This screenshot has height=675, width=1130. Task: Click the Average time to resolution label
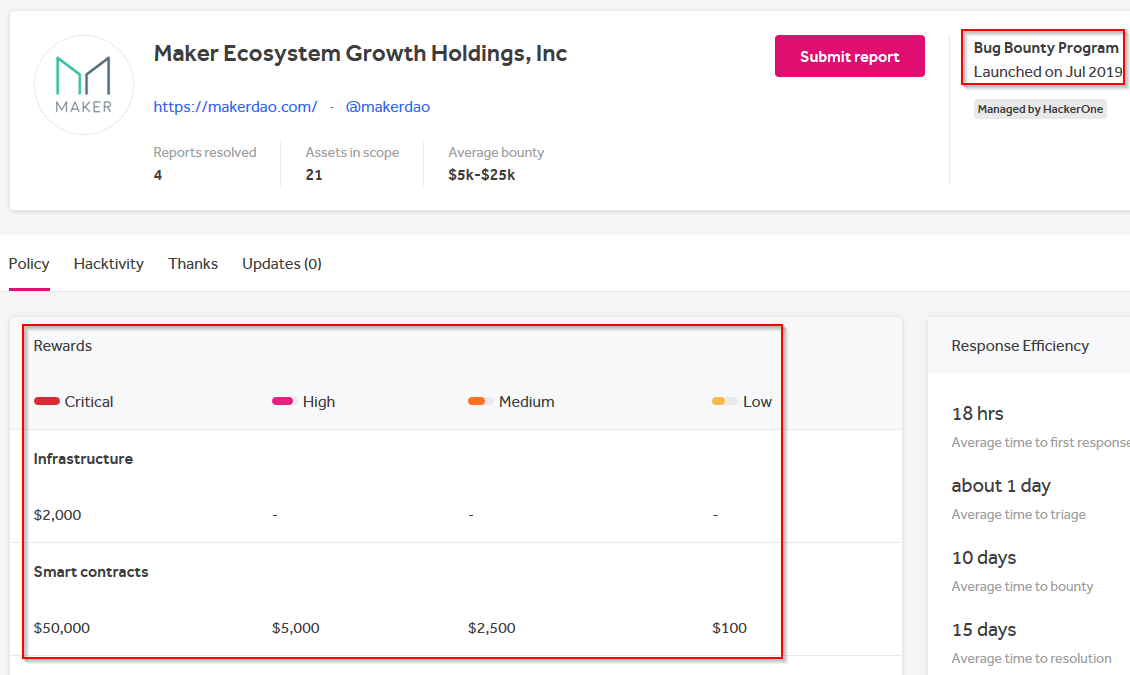click(x=1031, y=658)
